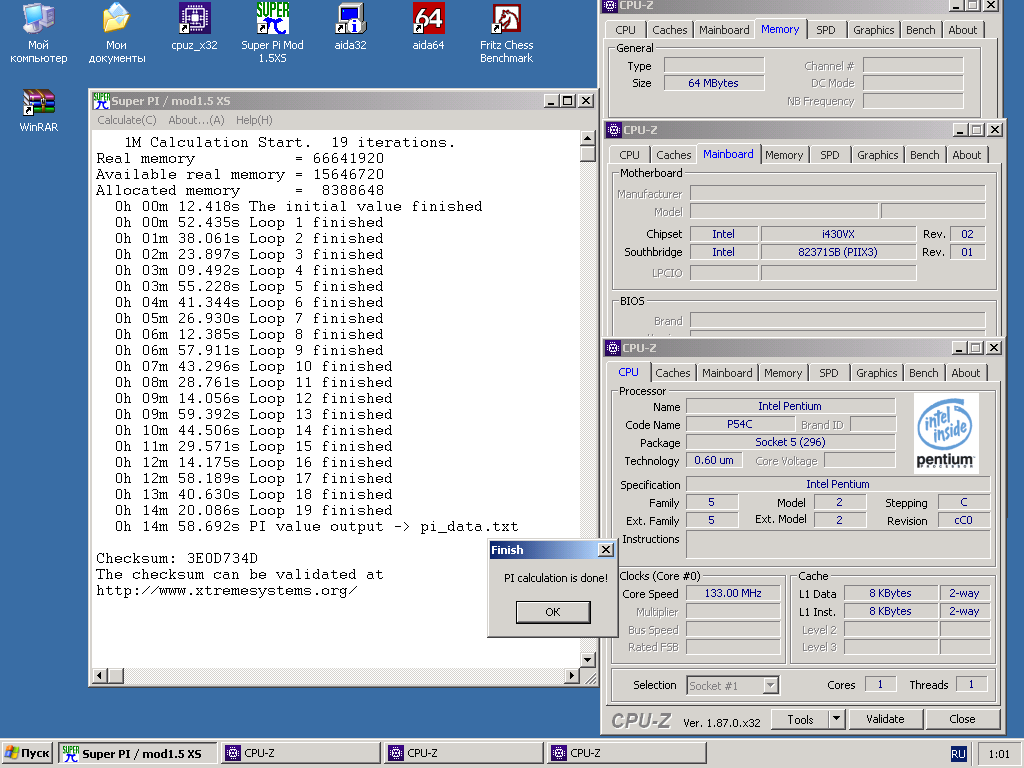The image size is (1024, 768).
Task: Expand the Tools dropdown arrow in CPU-Z
Action: point(836,719)
